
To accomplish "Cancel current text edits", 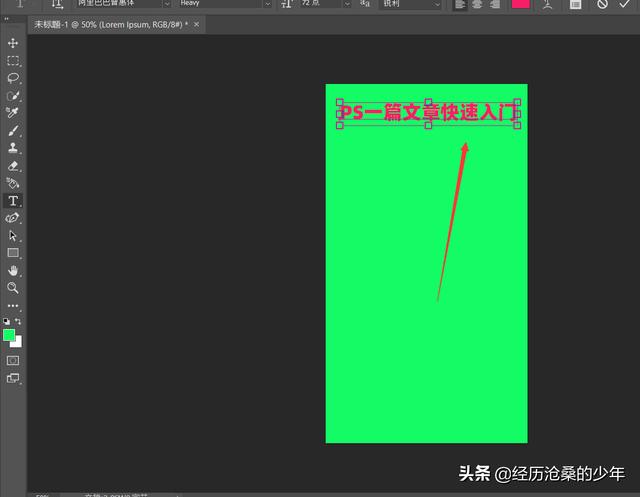I will click(x=602, y=4).
